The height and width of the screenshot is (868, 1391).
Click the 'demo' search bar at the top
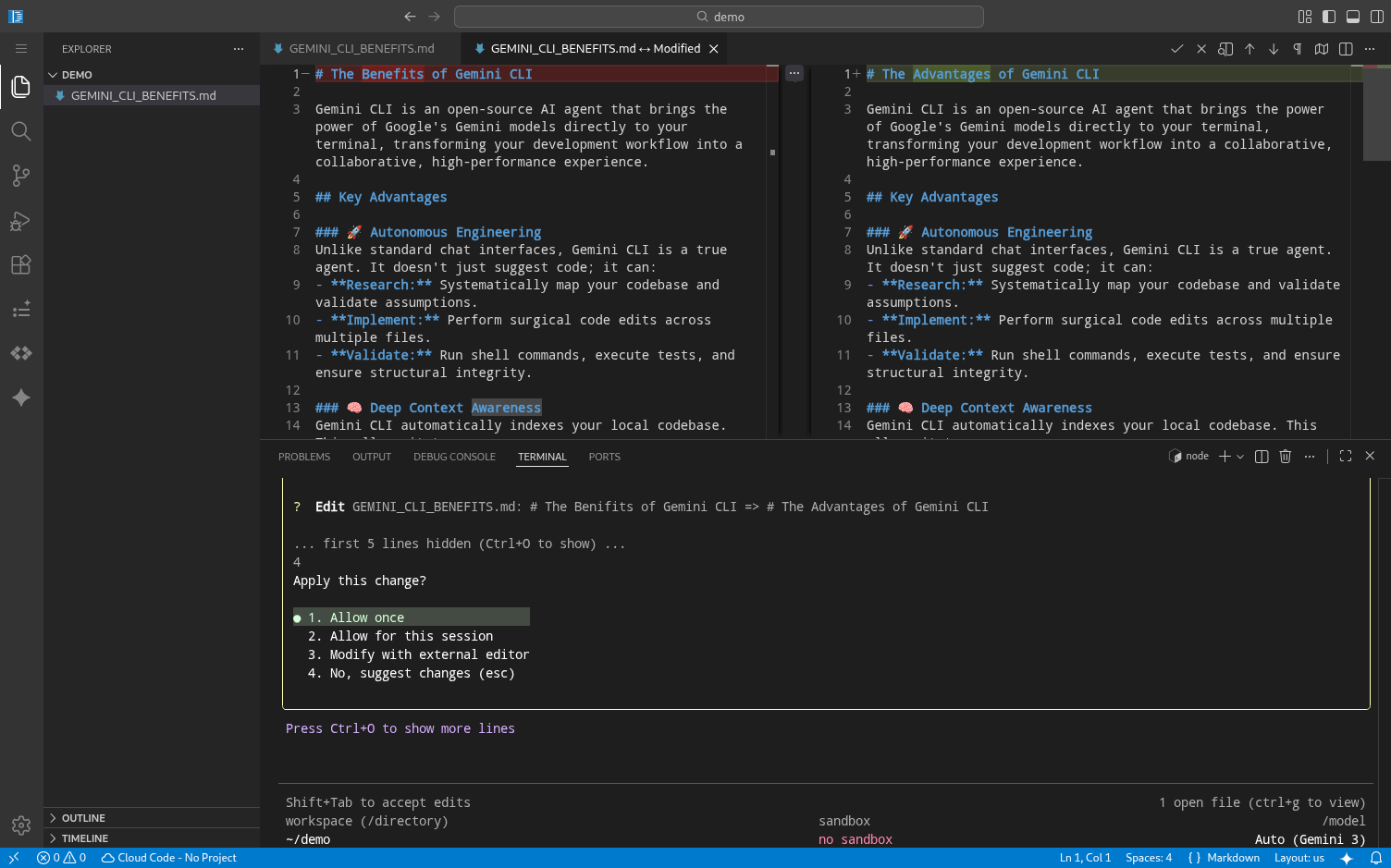[719, 16]
